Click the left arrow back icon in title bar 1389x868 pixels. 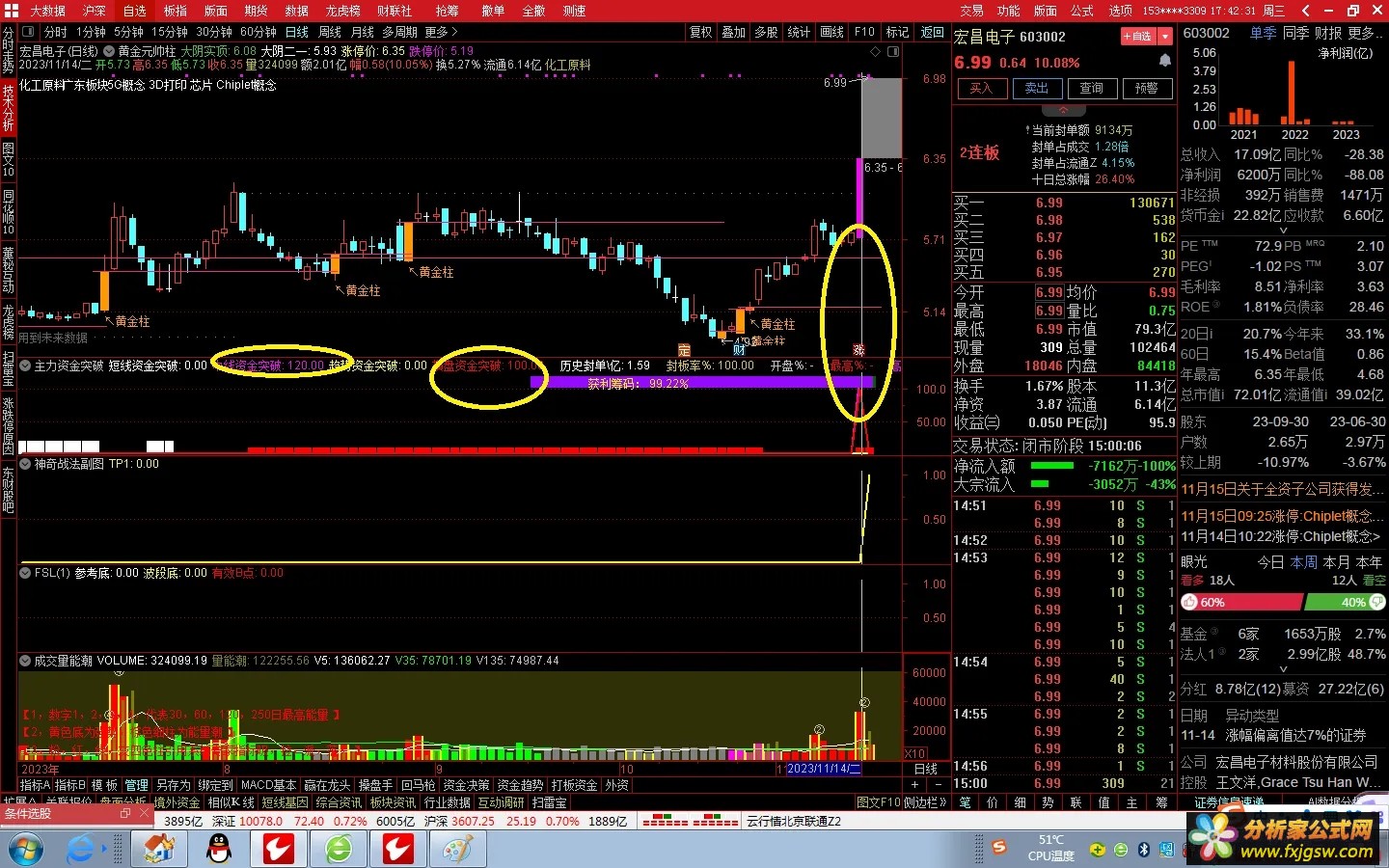(1304, 11)
